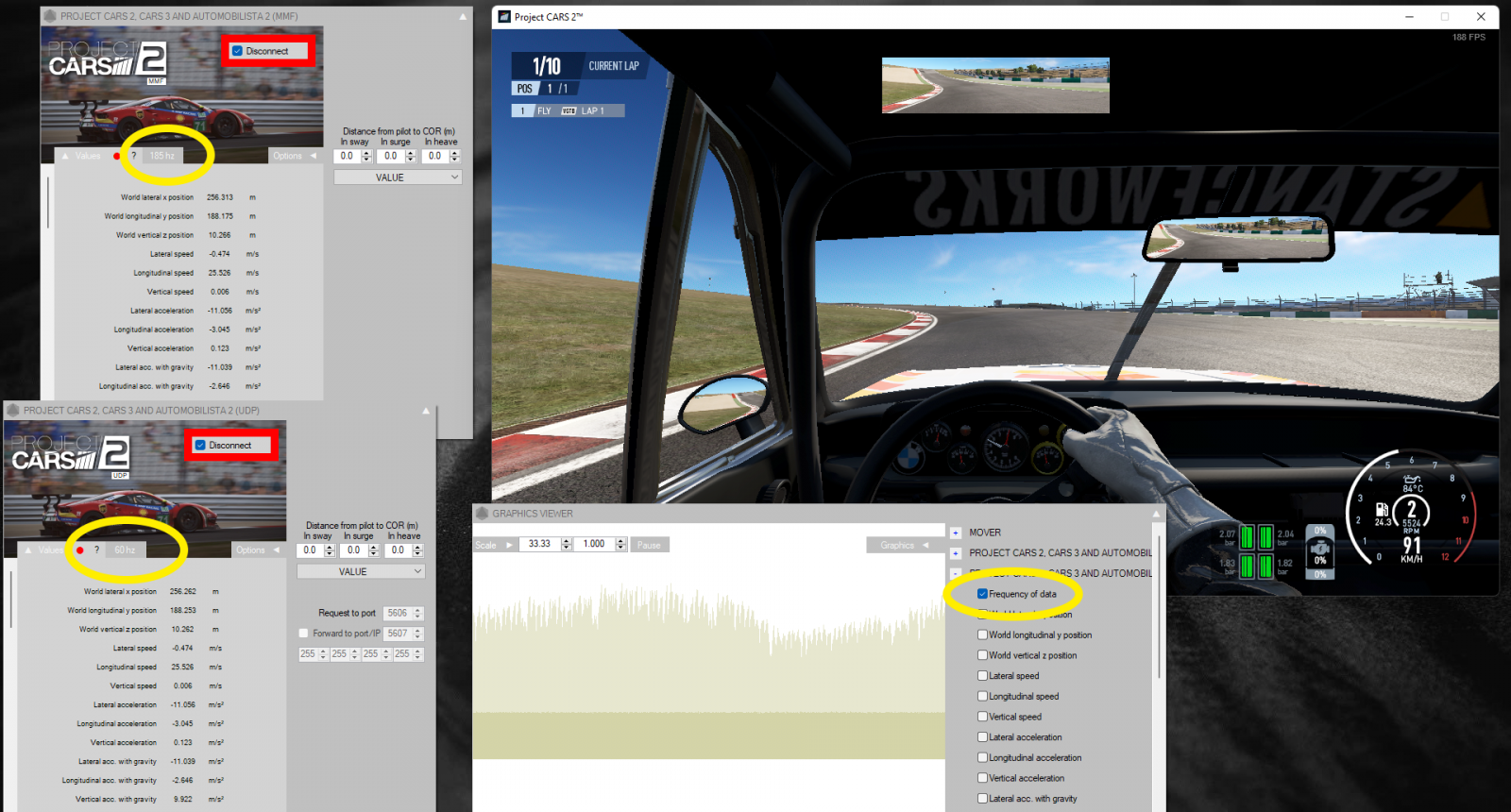Screen dimensions: 1511x812
Task: Click the red recording dot in UDP window
Action: coord(80,550)
